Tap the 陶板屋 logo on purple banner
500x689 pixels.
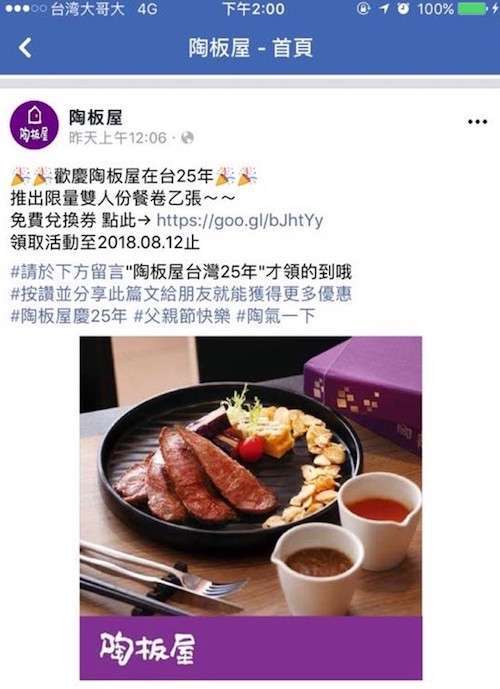(x=147, y=648)
